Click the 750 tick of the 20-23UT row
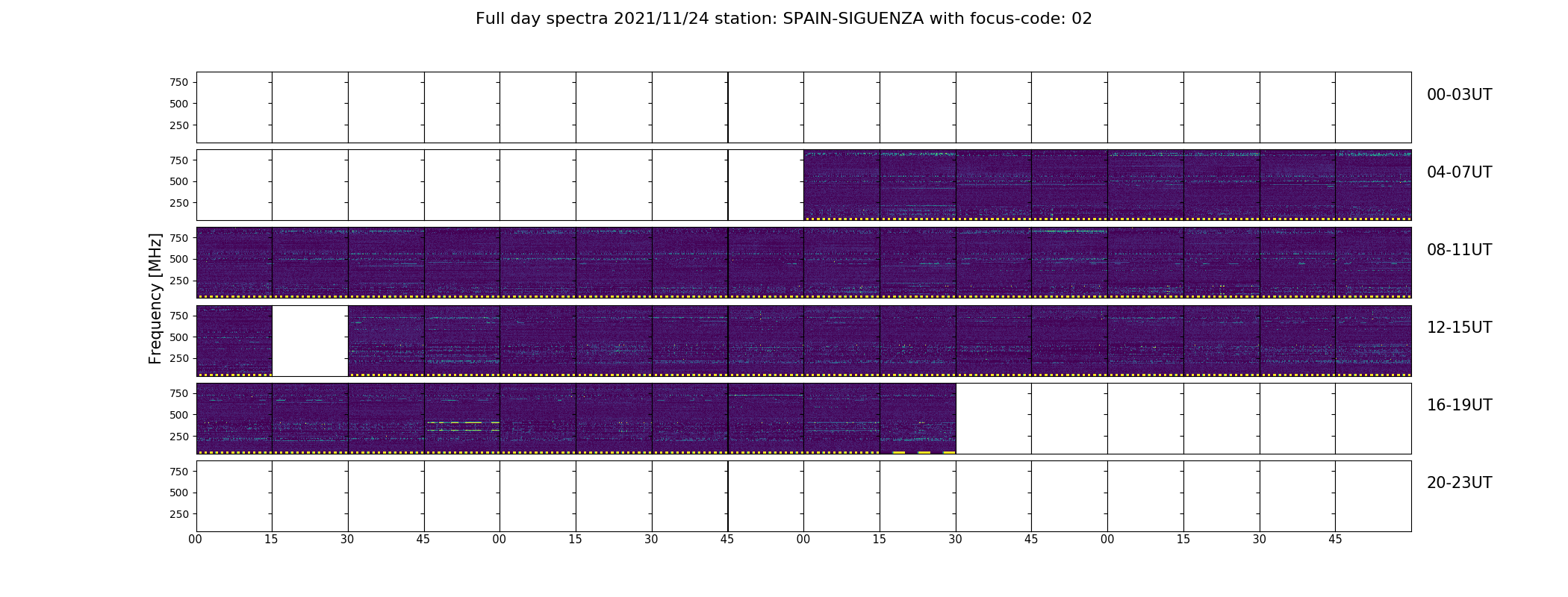The height and width of the screenshot is (597, 1568). point(179,471)
